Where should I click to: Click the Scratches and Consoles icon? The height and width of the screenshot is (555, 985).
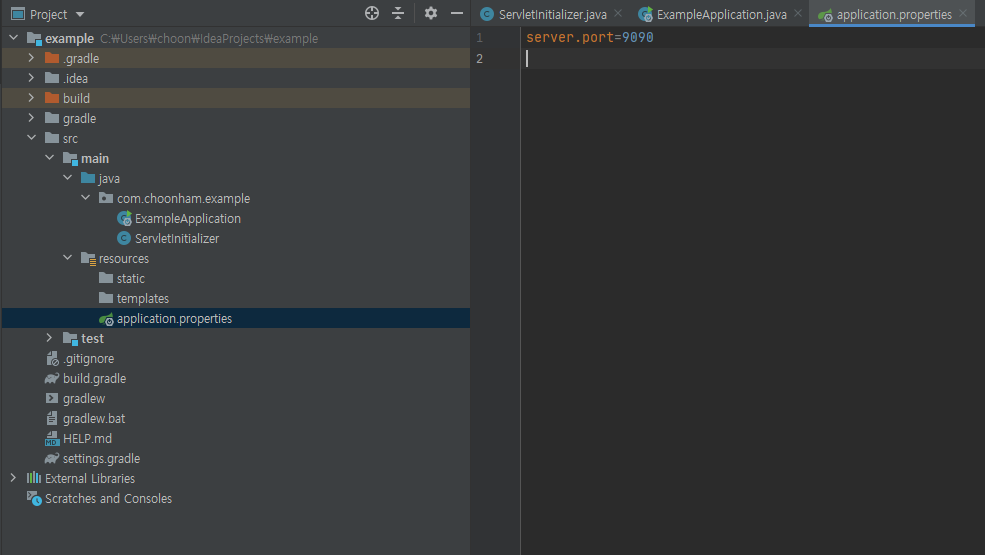click(34, 498)
